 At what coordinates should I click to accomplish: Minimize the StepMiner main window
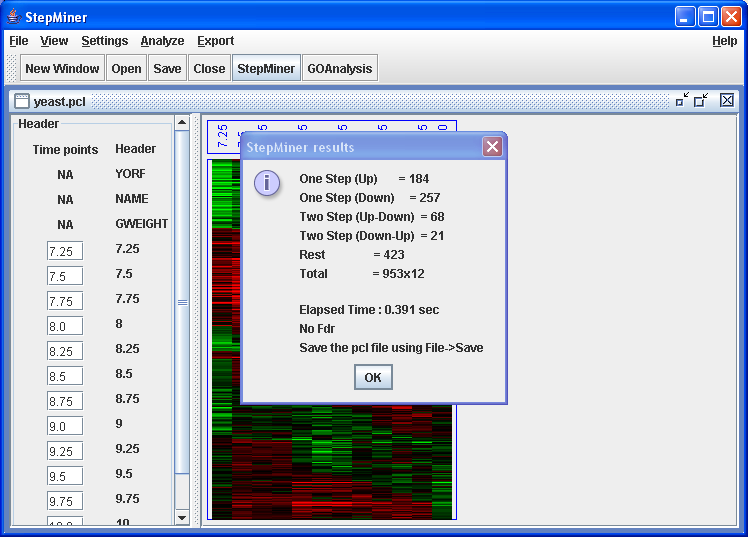(685, 17)
